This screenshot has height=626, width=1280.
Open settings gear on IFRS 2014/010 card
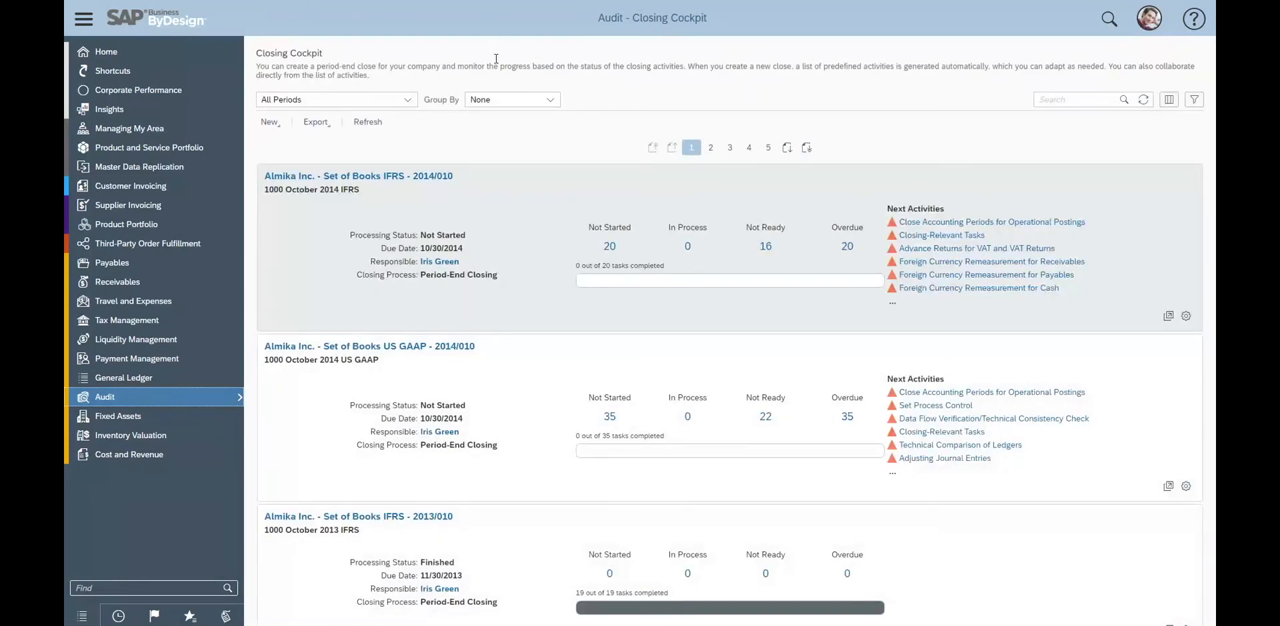(x=1186, y=316)
